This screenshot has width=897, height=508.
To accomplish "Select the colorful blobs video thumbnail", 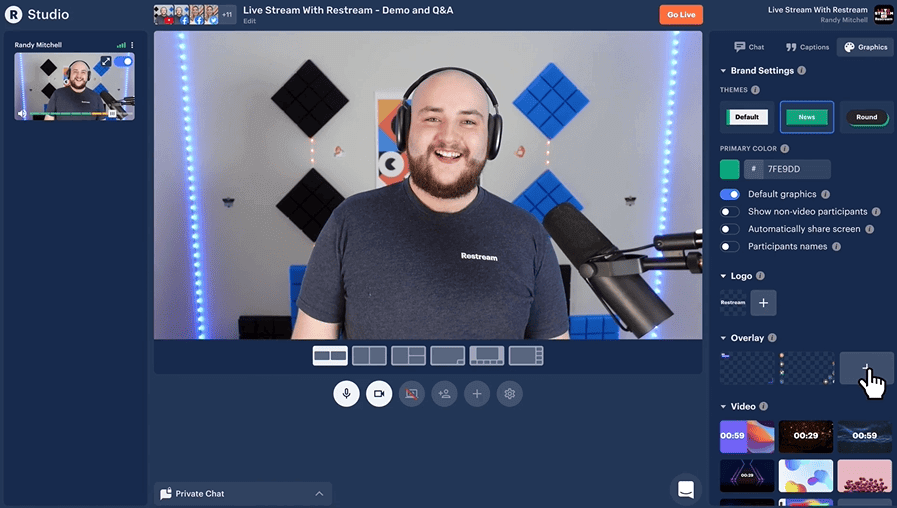I will coord(805,476).
